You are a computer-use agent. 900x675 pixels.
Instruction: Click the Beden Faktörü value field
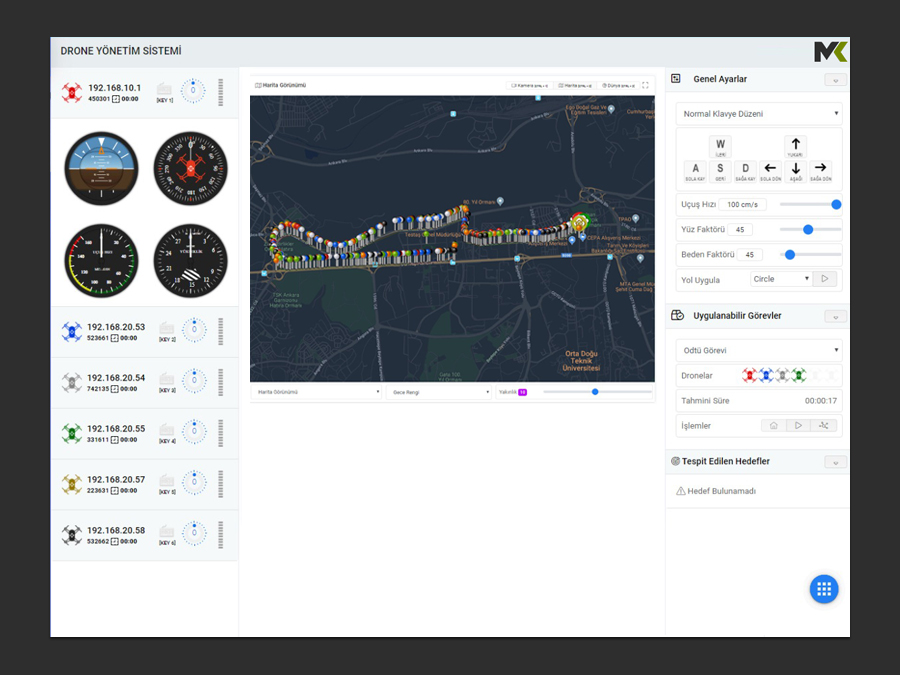click(x=749, y=255)
